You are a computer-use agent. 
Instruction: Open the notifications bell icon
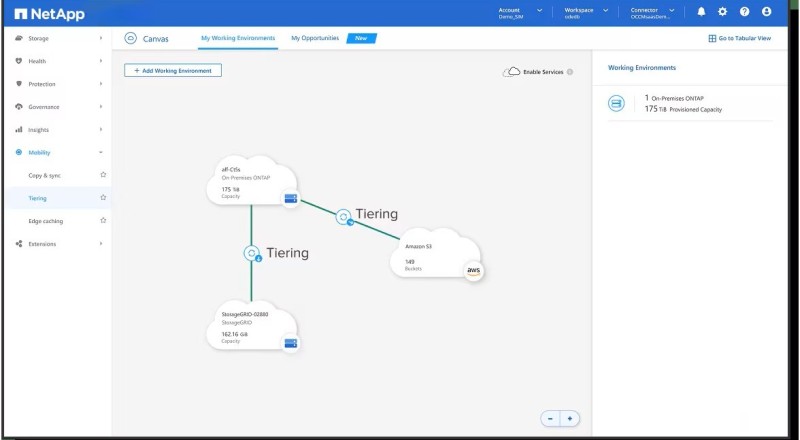(701, 12)
